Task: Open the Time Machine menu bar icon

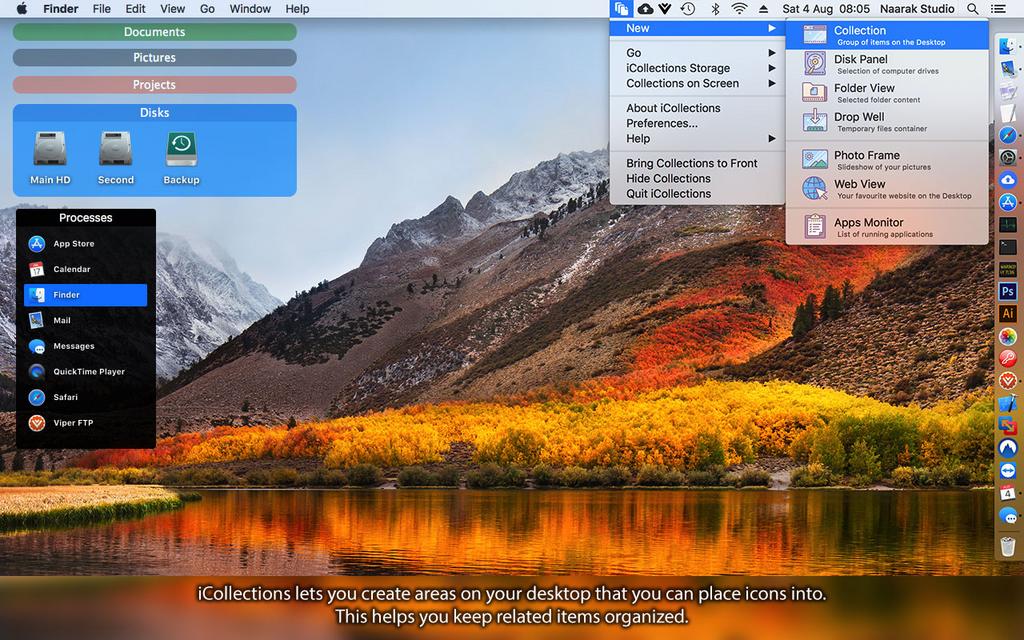Action: point(687,9)
